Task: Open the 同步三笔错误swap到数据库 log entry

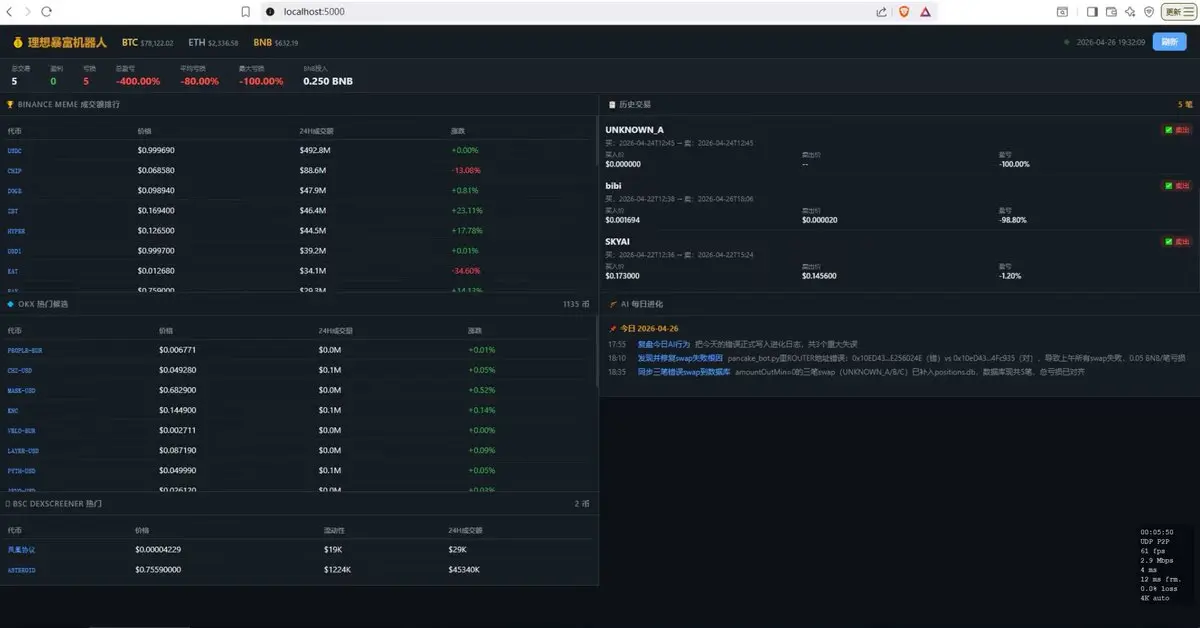Action: point(684,371)
